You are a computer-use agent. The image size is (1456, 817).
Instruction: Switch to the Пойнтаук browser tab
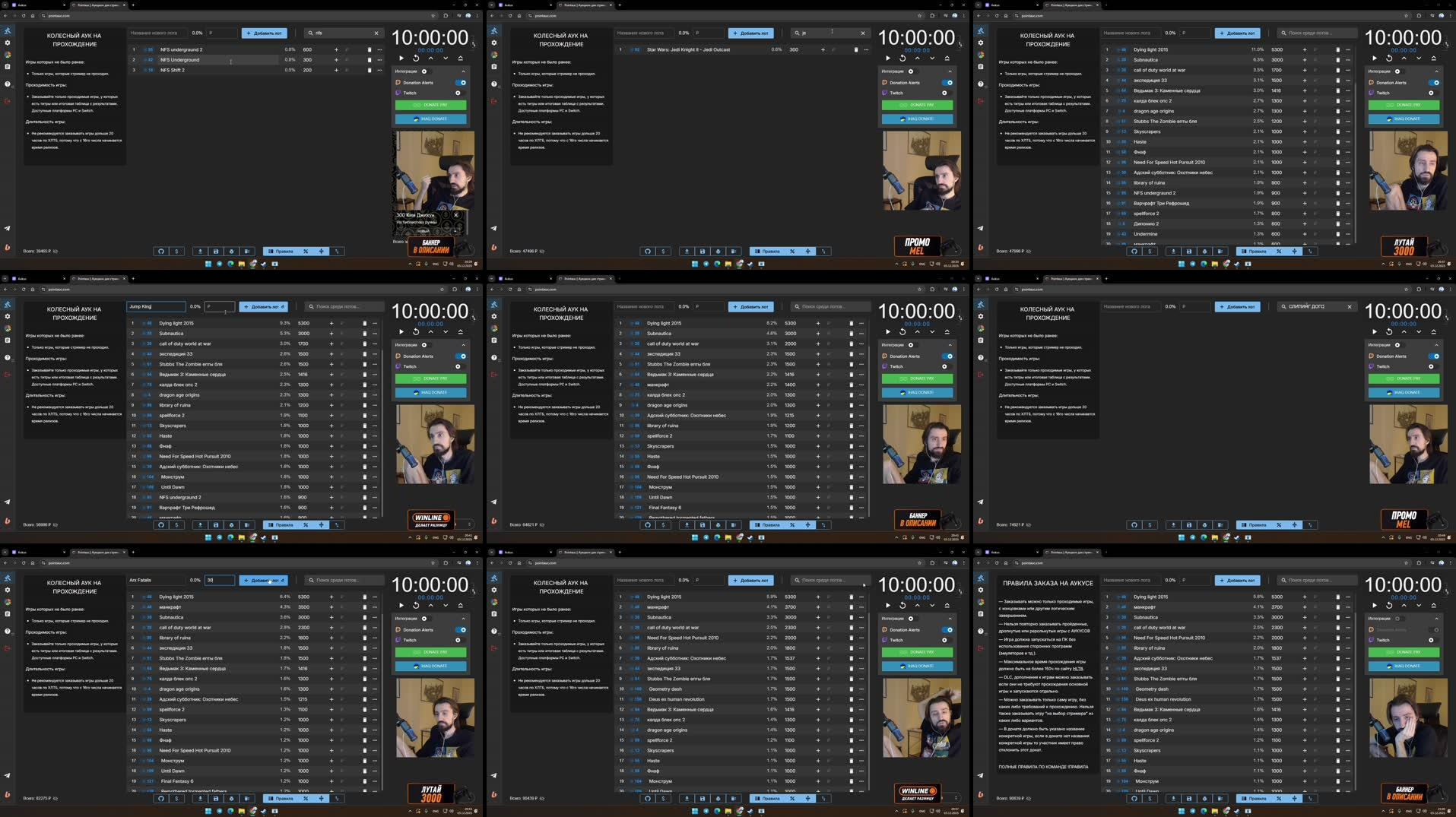pos(95,5)
